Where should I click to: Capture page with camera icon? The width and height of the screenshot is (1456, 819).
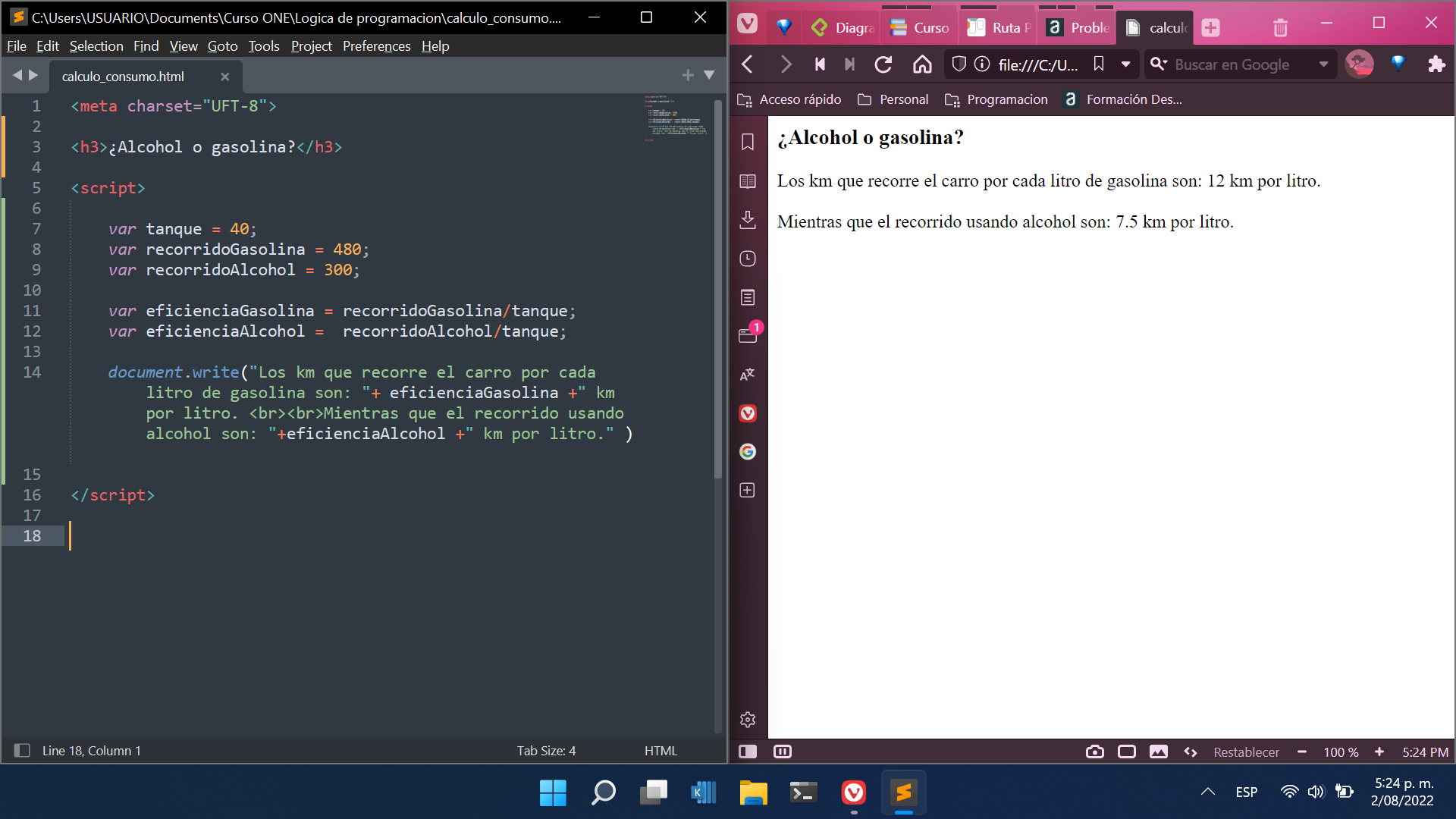(x=1095, y=752)
